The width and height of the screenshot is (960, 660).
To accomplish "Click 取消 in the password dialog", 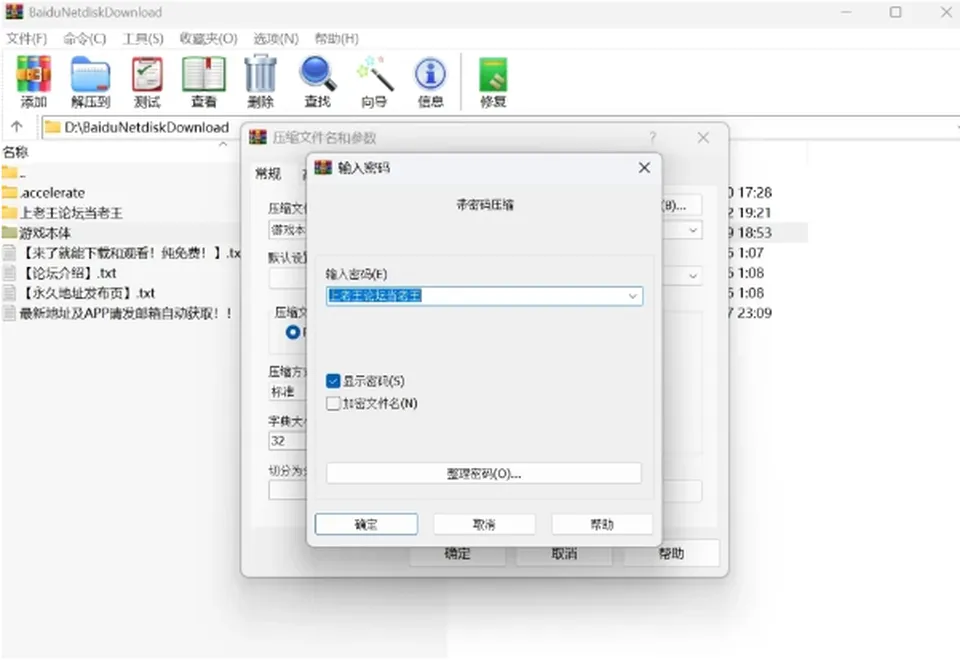I will [484, 524].
